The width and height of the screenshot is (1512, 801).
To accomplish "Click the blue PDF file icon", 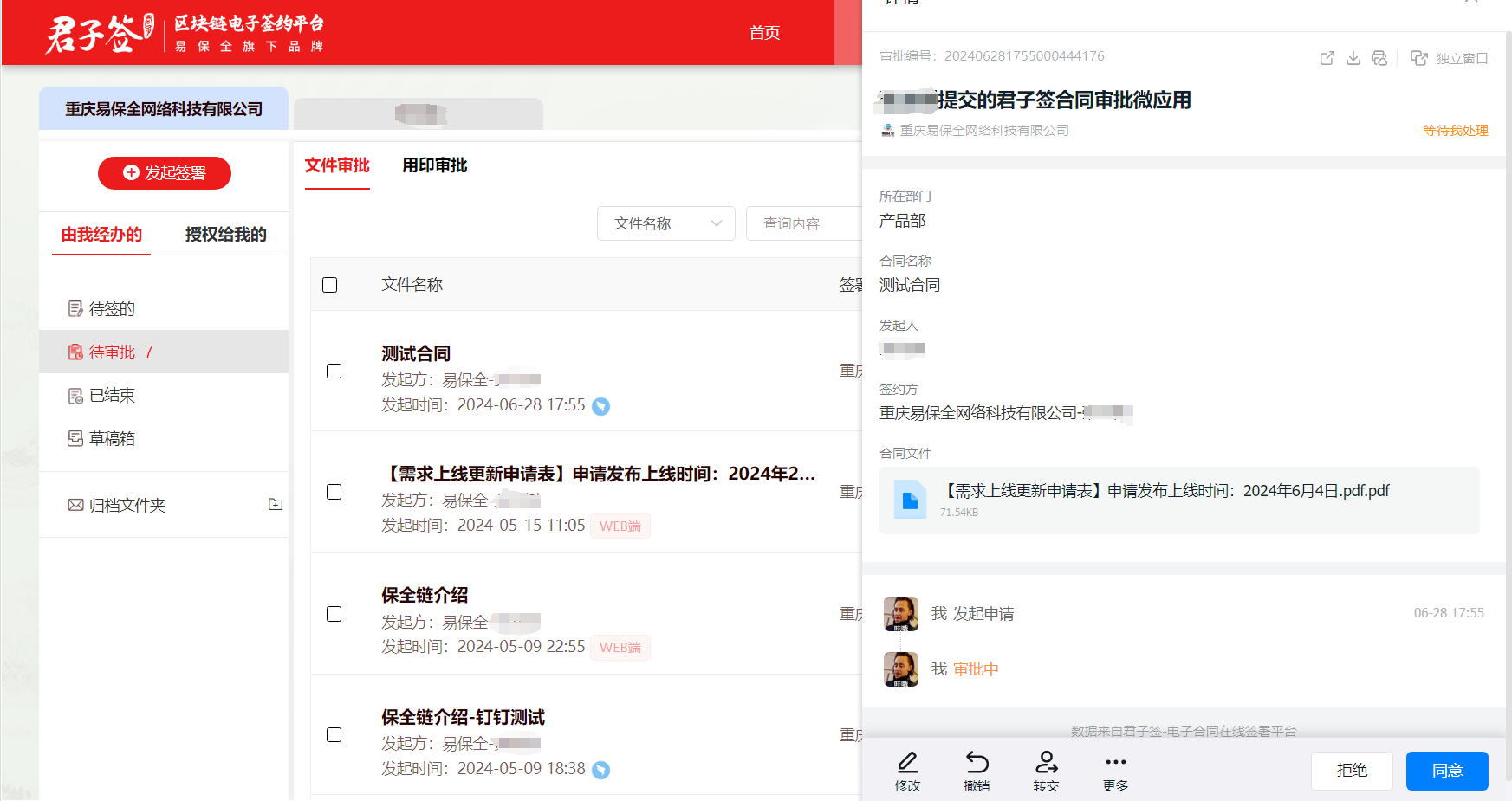I will pos(910,501).
